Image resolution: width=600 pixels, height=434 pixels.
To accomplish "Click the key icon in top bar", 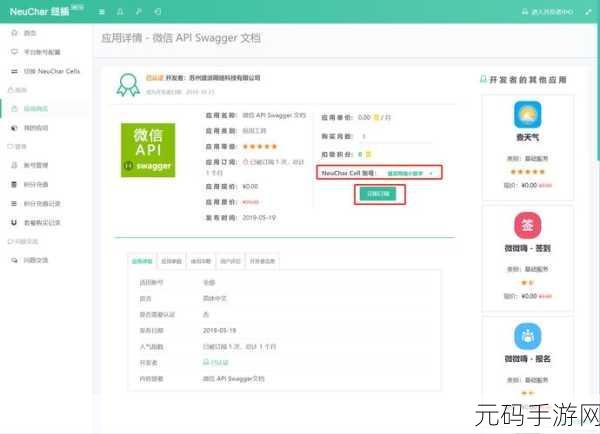I will [x=139, y=12].
